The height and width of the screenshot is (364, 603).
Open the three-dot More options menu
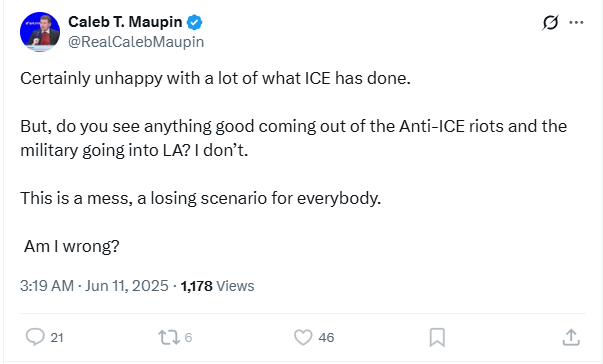576,22
